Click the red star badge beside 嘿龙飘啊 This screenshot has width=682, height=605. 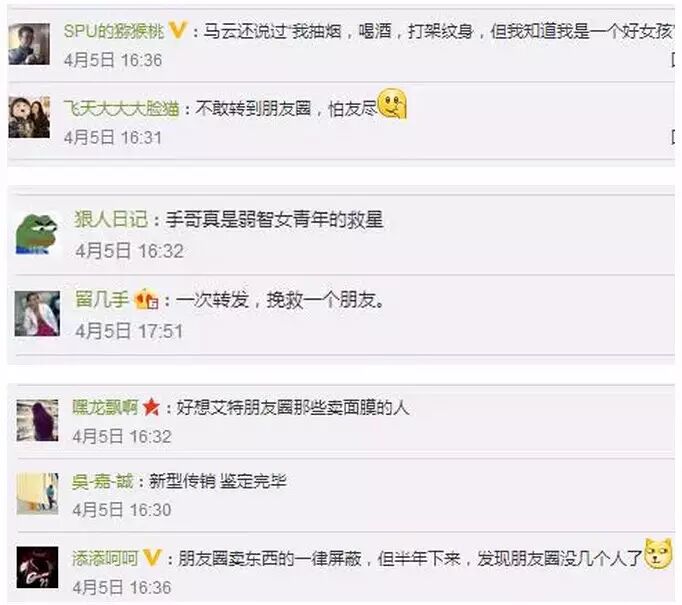151,407
